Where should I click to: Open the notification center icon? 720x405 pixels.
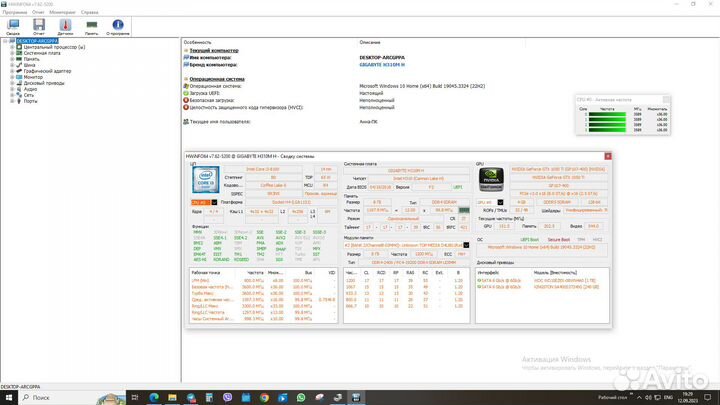click(708, 398)
